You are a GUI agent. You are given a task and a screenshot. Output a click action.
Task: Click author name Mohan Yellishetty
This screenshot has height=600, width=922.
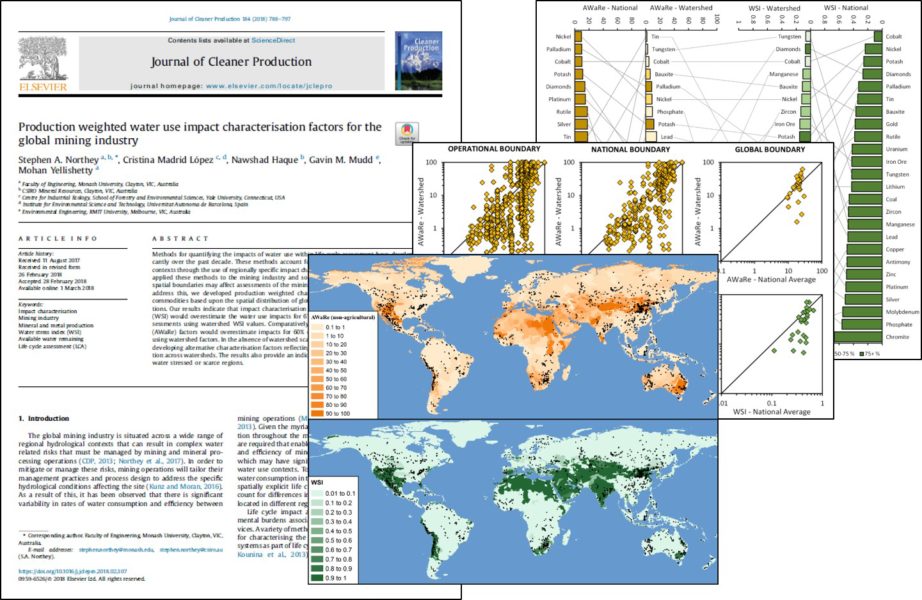click(56, 171)
